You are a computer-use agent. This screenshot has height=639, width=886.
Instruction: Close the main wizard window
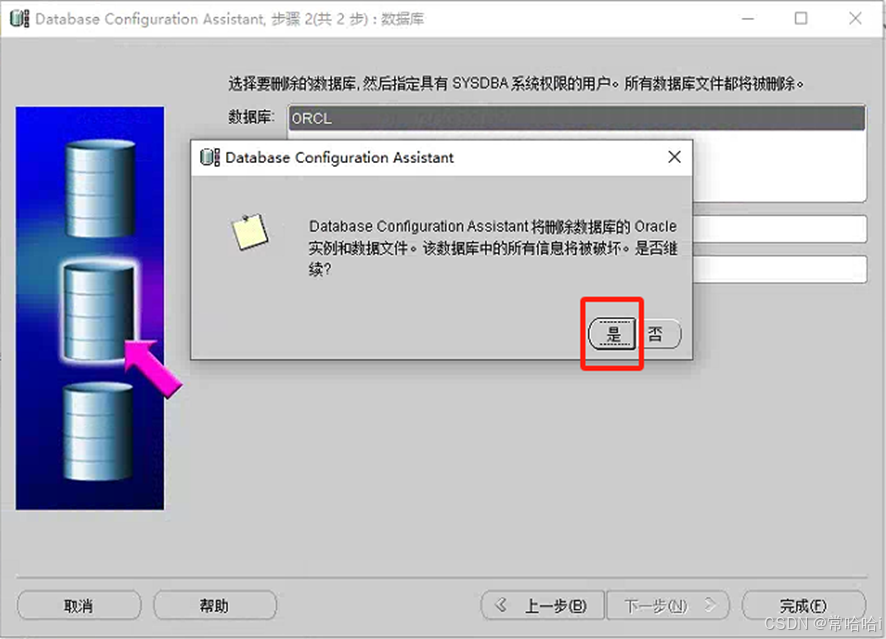pyautogui.click(x=855, y=19)
